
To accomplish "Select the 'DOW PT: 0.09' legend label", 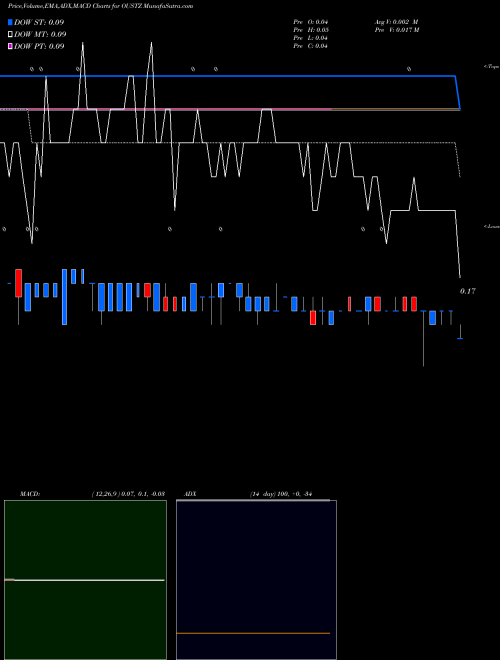I will (39, 46).
